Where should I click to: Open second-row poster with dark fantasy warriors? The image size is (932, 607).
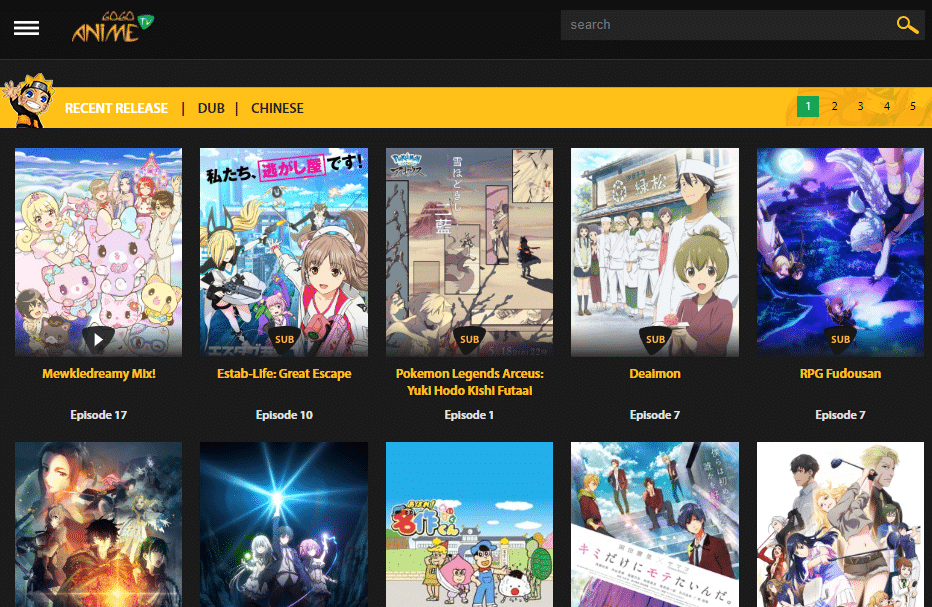[99, 524]
